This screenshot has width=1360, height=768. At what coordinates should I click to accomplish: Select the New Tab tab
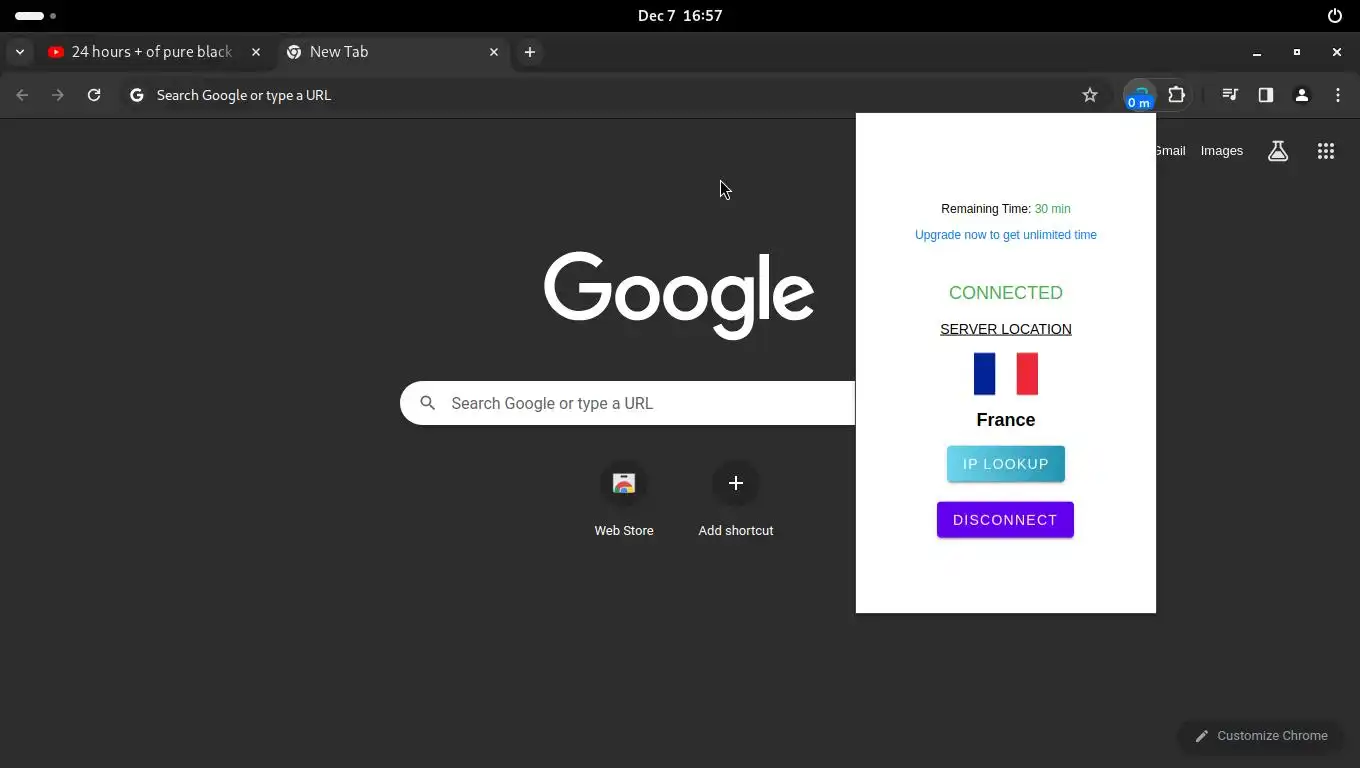(x=393, y=52)
